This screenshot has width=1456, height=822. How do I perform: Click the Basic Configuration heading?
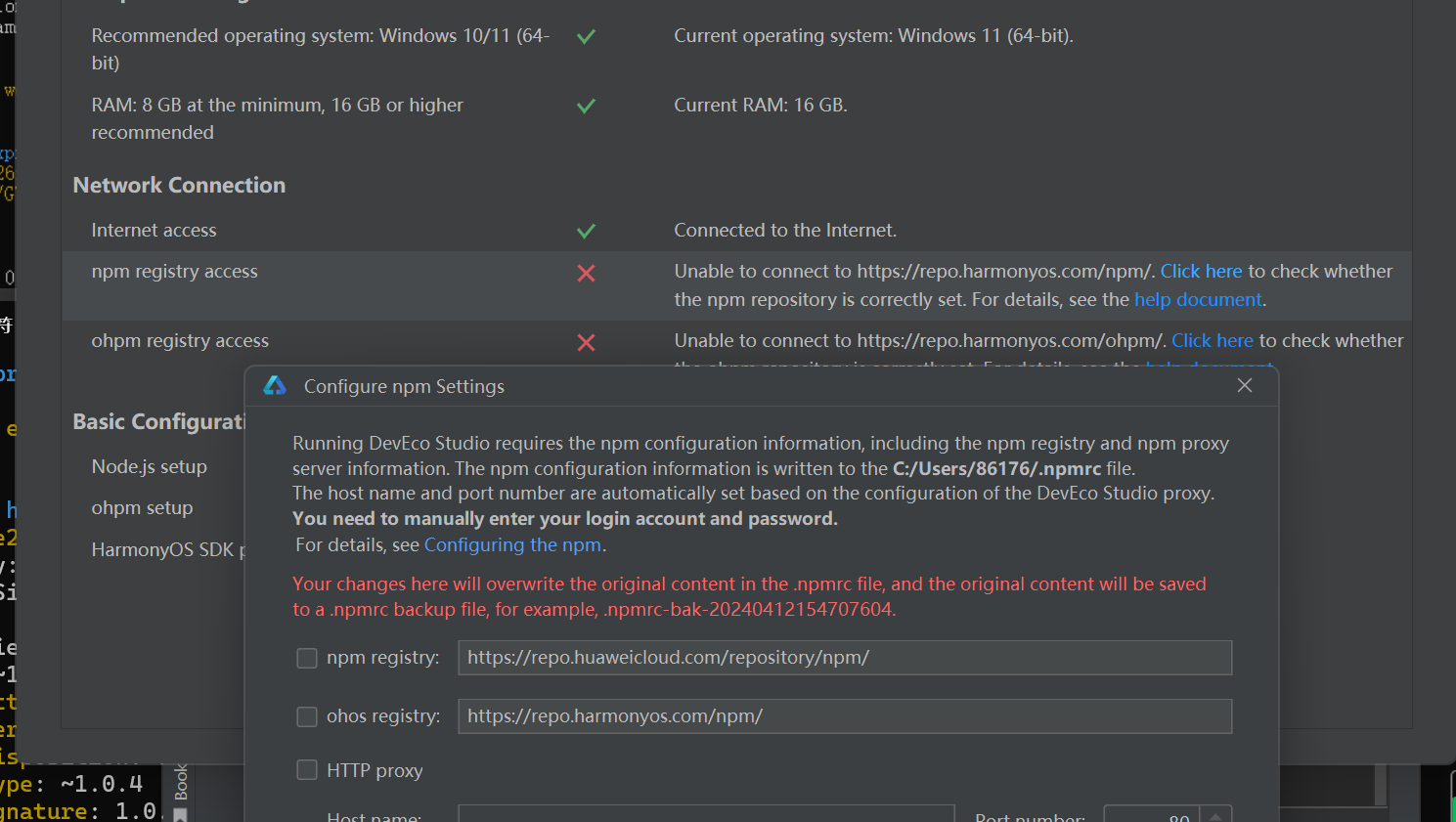coord(158,422)
